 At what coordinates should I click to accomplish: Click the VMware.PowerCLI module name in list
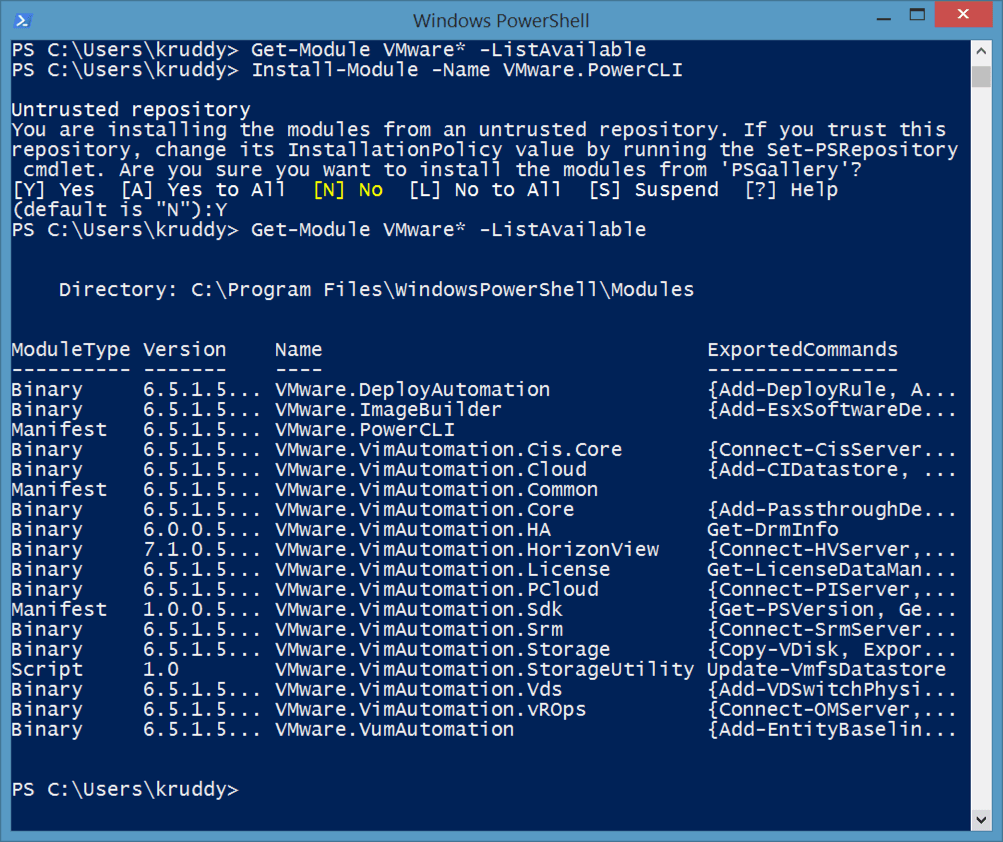click(x=358, y=430)
